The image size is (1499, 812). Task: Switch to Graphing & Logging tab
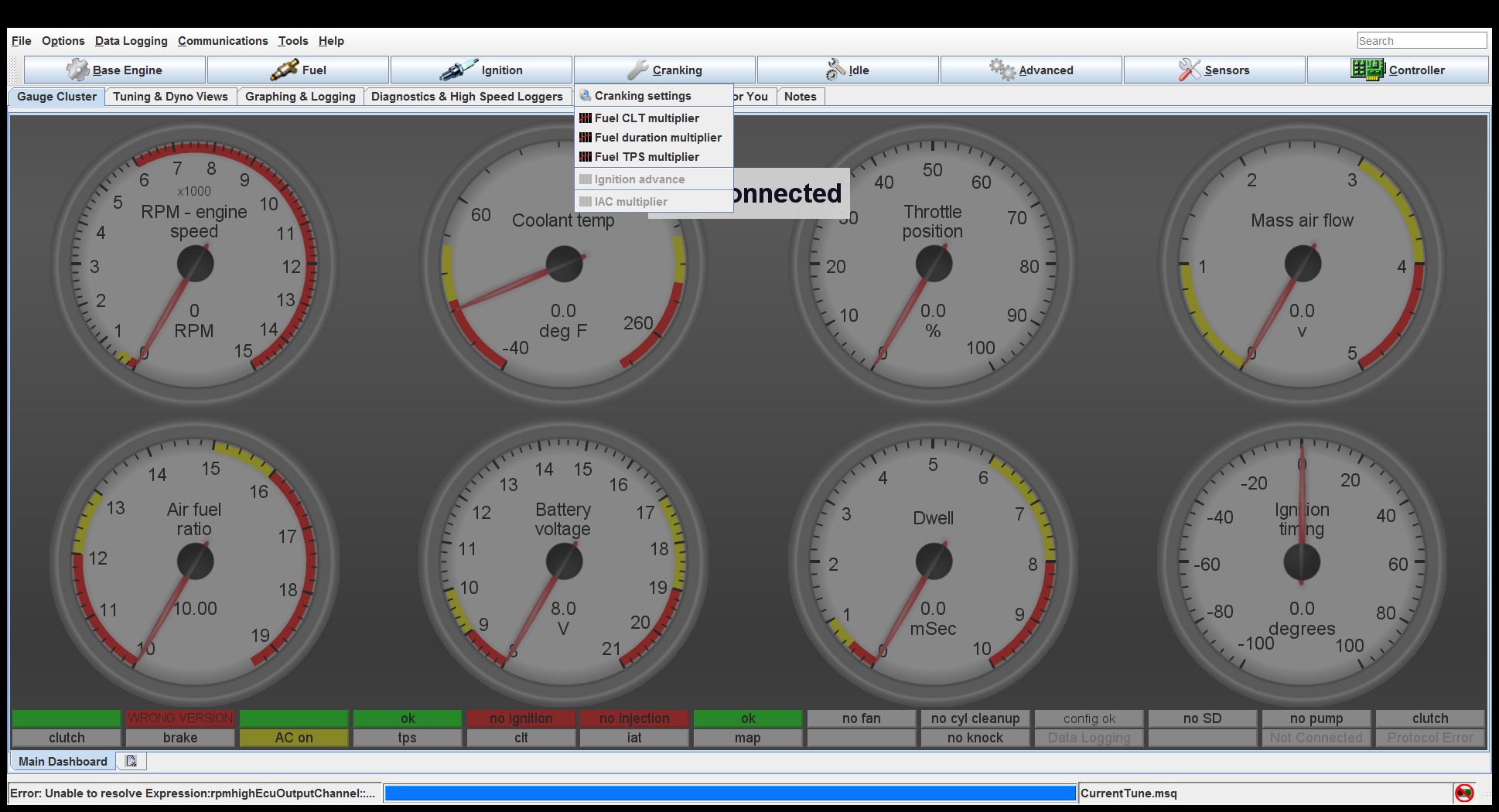pos(300,97)
